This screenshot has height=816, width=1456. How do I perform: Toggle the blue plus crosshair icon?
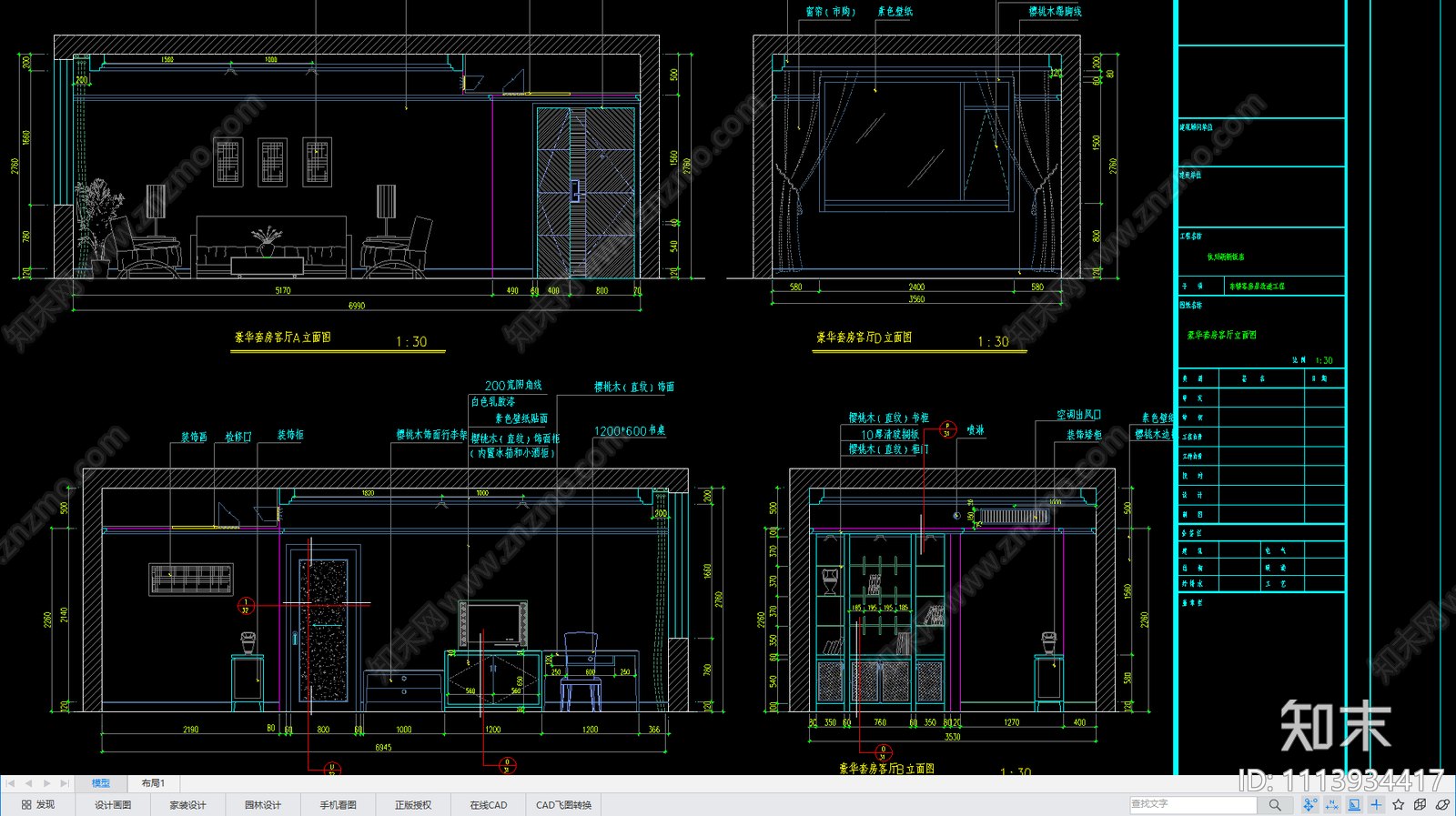tap(1376, 805)
